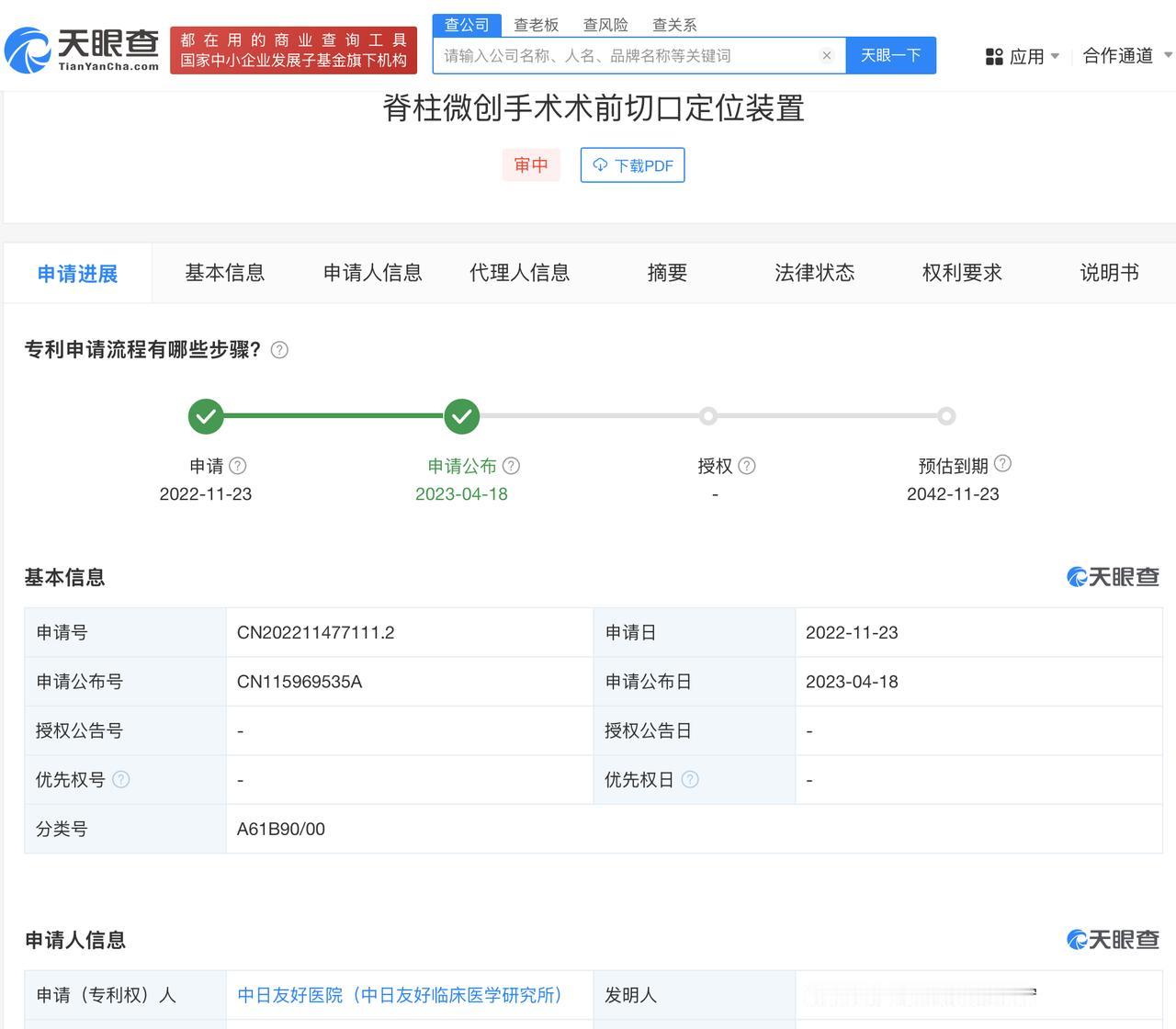Viewport: 1176px width, 1029px height.
Task: Click the 天眼一下 search button
Action: pyautogui.click(x=890, y=55)
